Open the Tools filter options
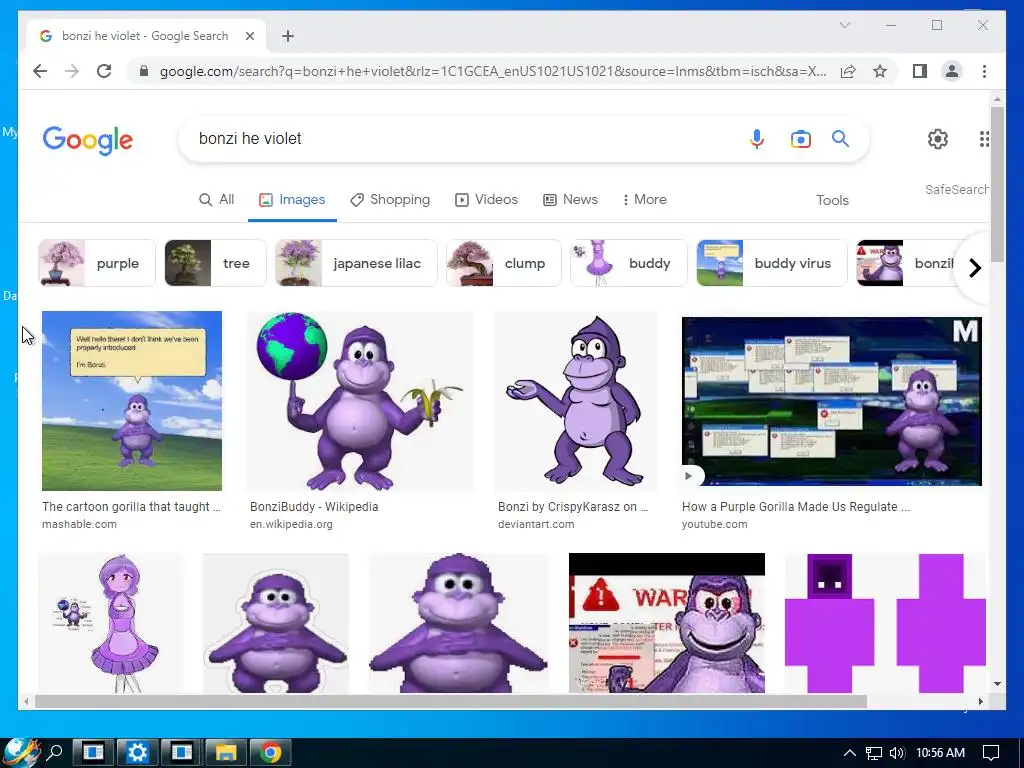 832,200
